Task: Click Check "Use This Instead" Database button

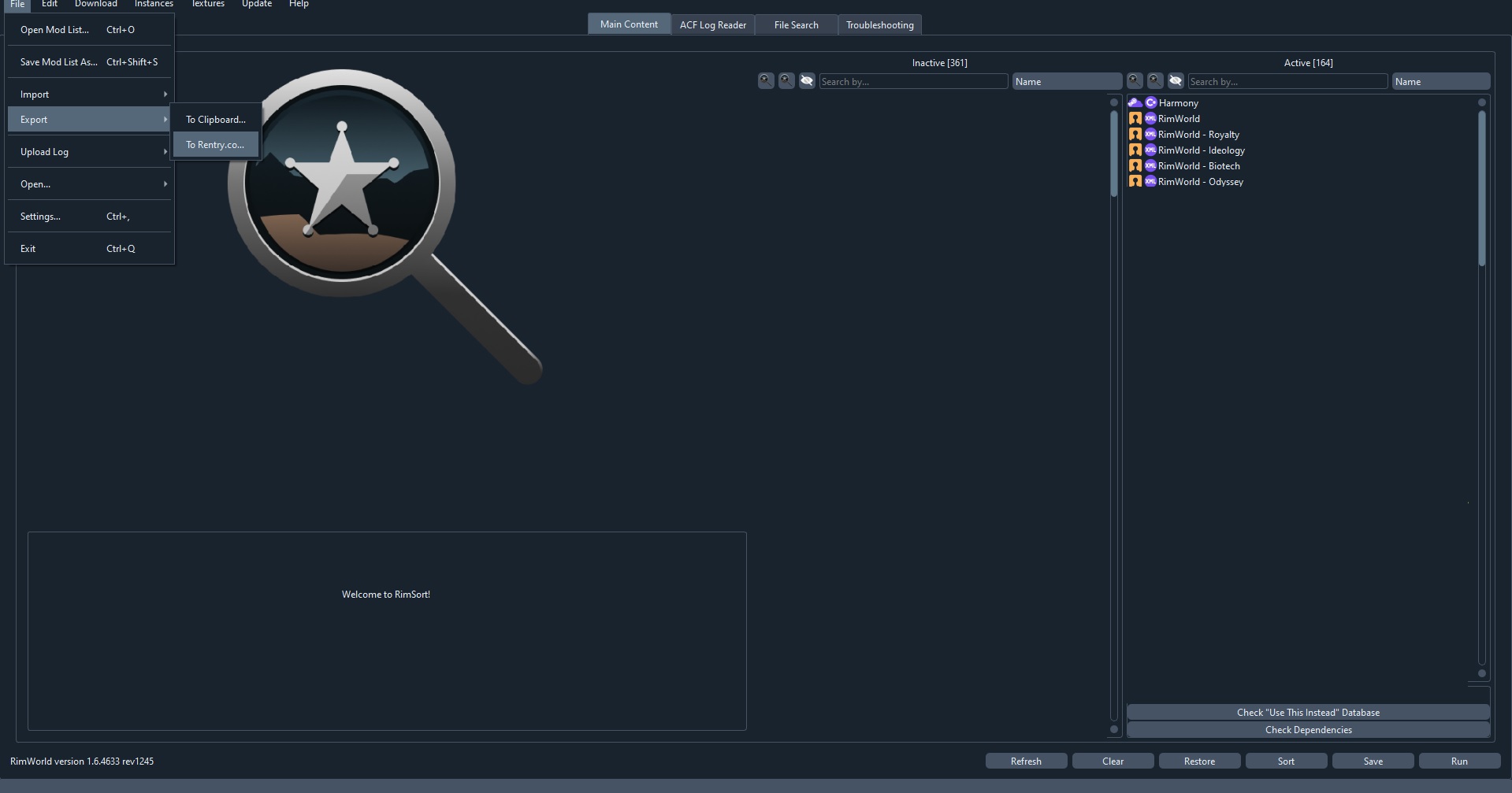Action: point(1308,713)
